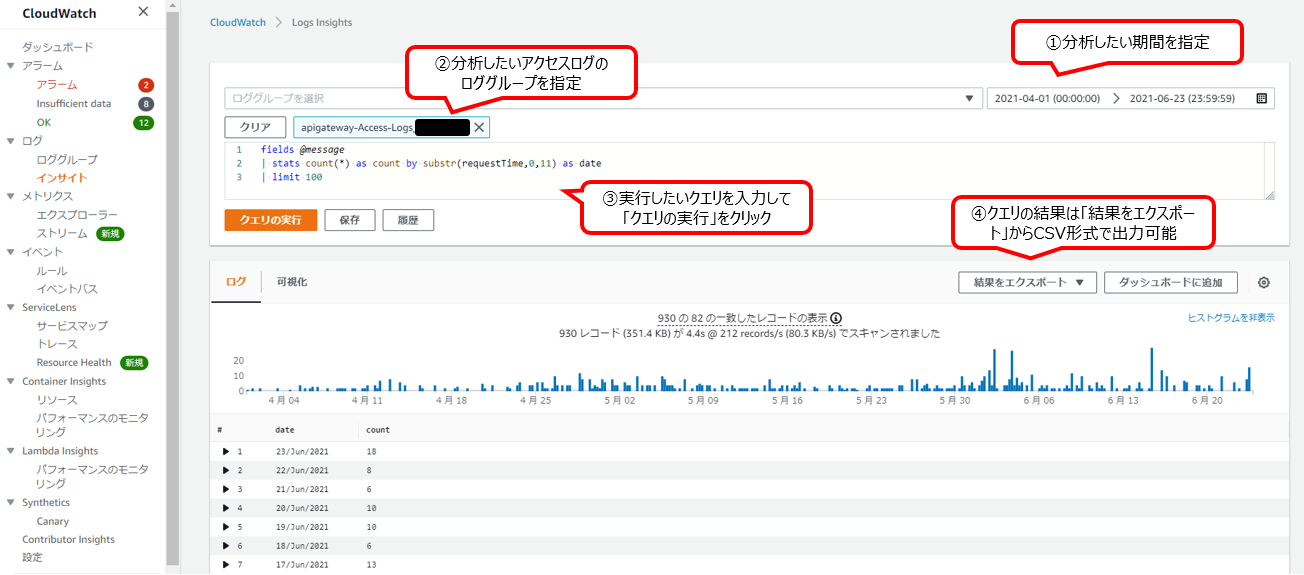Expand result row 5 for 19/Jun/2021
This screenshot has height=575, width=1304.
[x=226, y=527]
